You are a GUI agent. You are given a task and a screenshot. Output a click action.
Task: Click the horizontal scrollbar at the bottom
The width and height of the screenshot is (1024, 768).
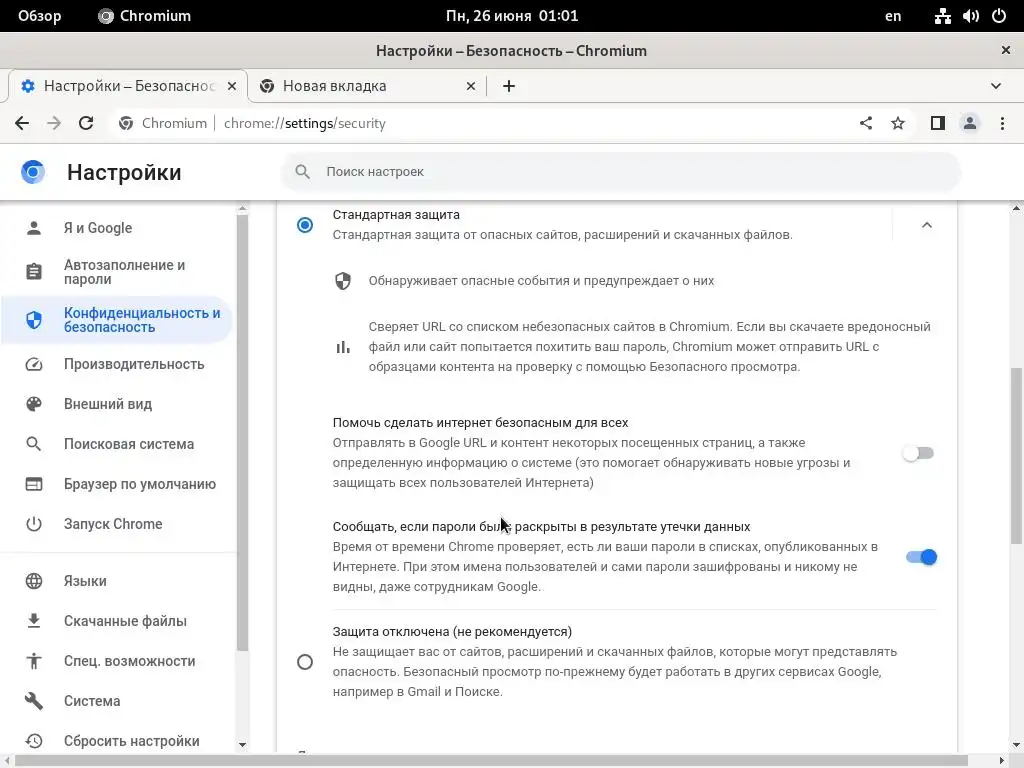[x=491, y=761]
